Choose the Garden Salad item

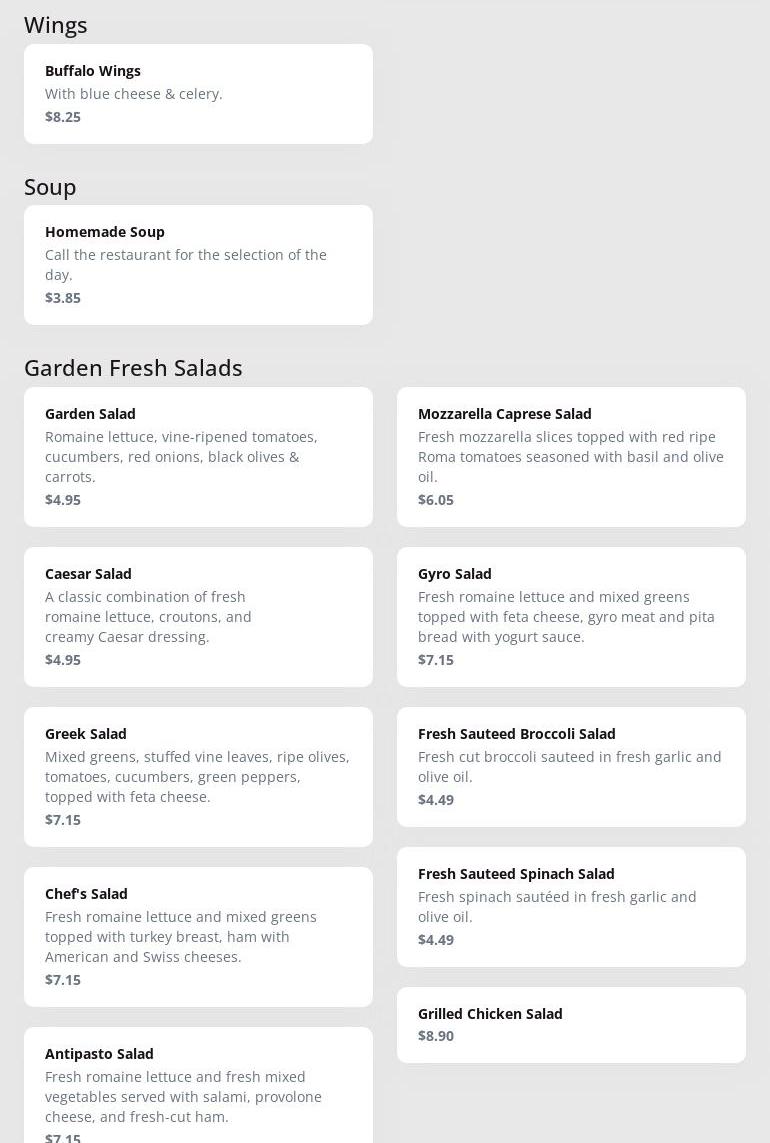[x=198, y=456]
